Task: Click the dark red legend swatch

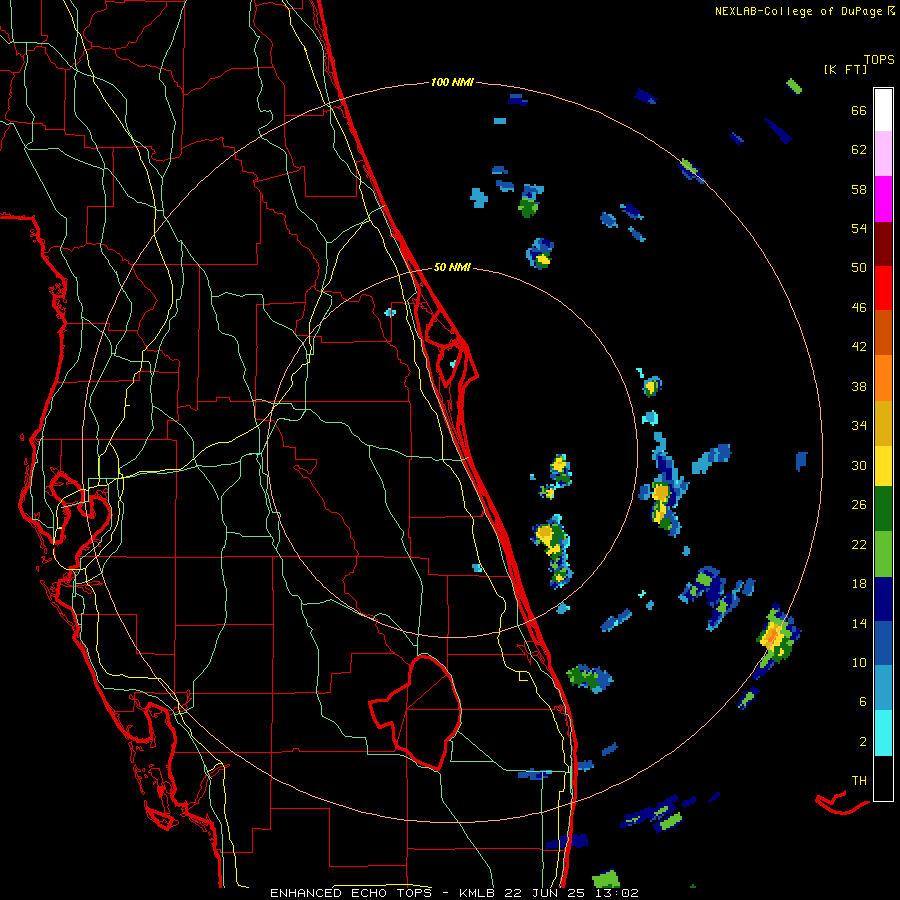Action: point(883,244)
